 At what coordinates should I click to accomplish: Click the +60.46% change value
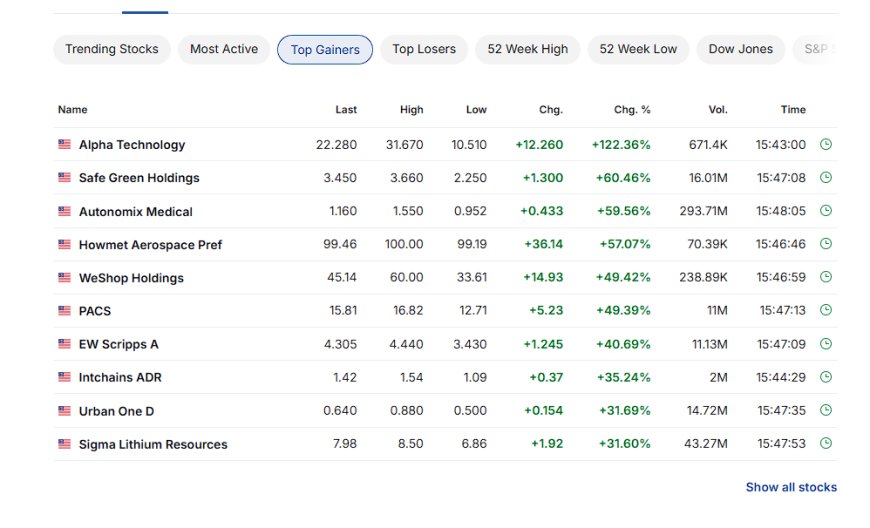623,178
